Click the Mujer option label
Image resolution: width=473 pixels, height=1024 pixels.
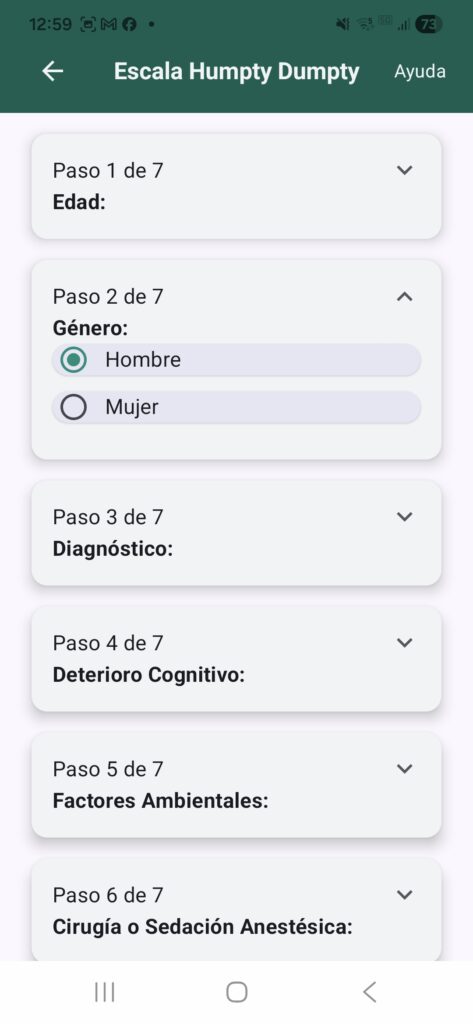coord(132,408)
